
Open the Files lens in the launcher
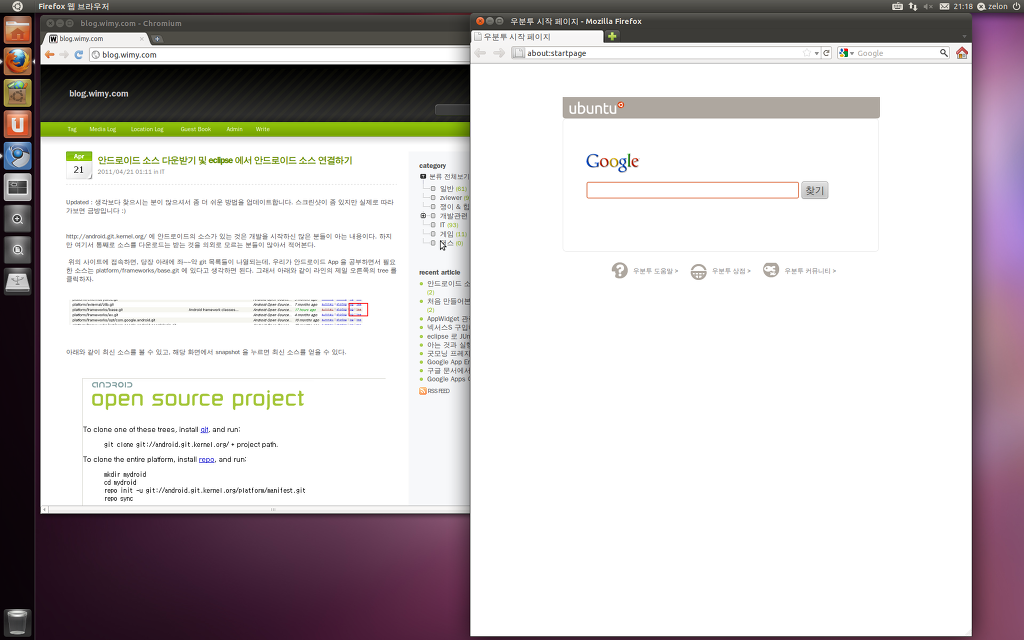(18, 250)
